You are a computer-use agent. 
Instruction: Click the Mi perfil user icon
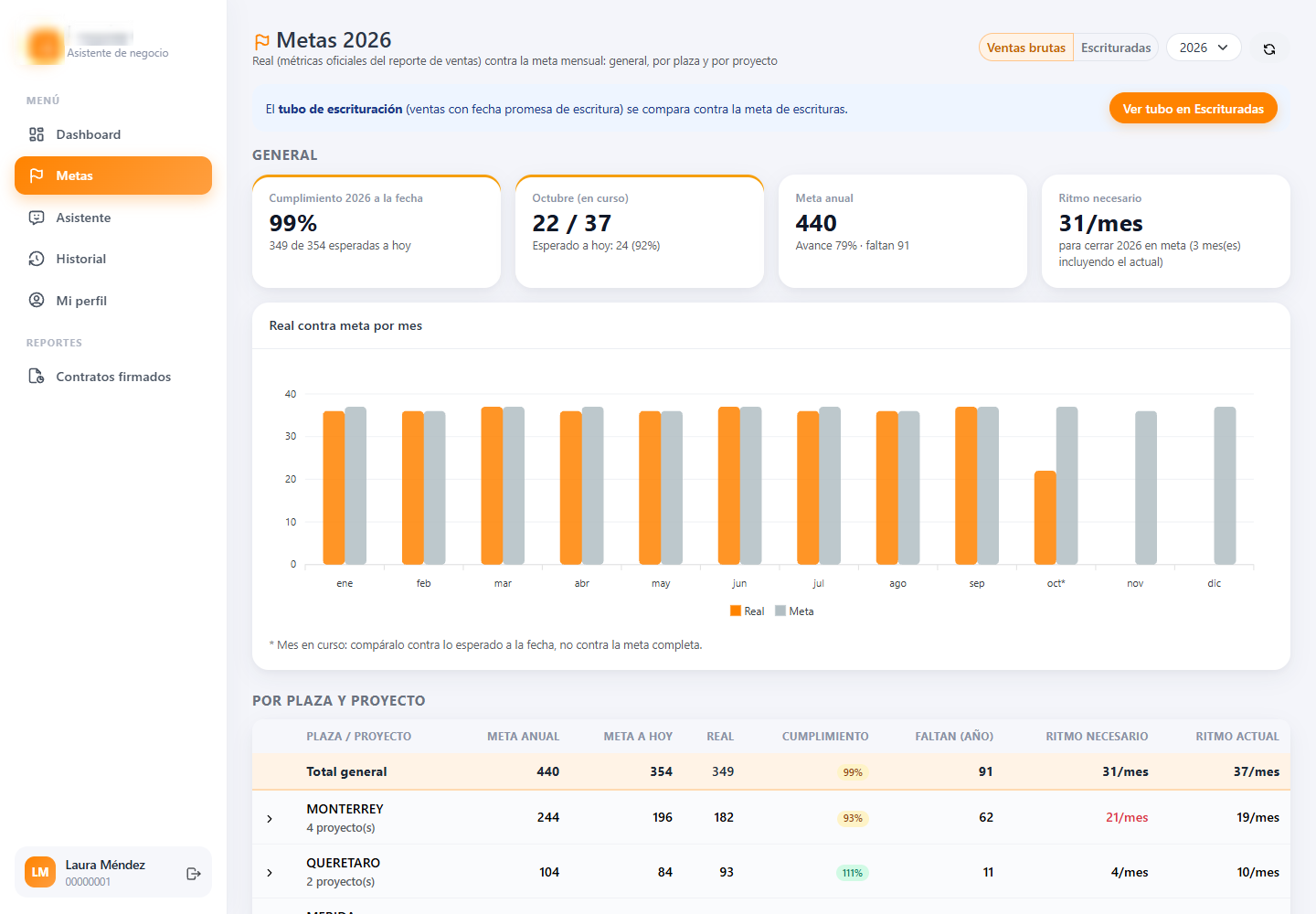coord(37,301)
